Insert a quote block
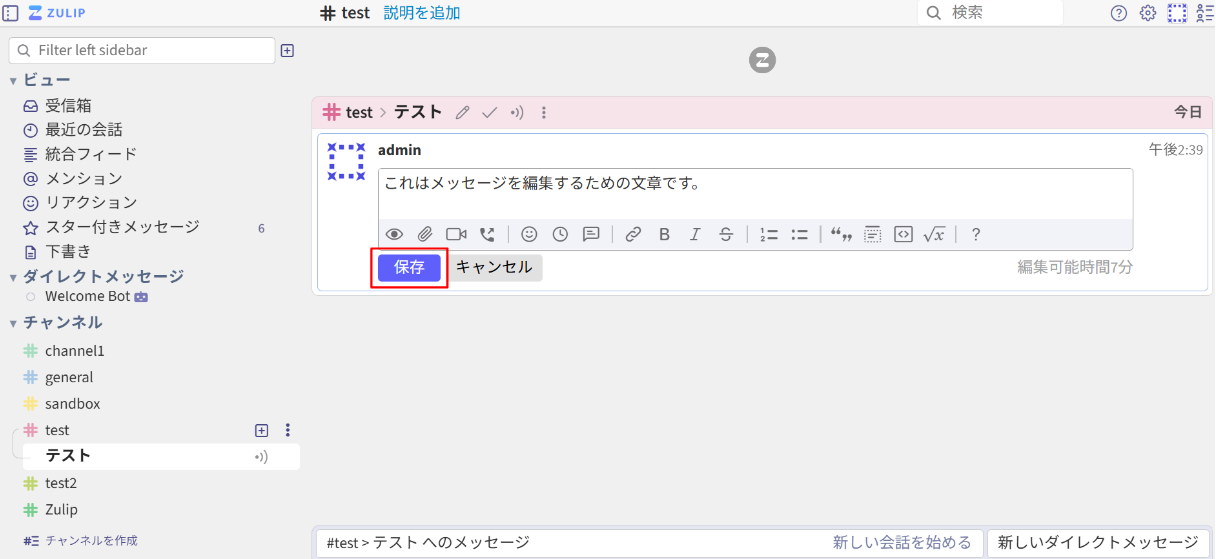The width and height of the screenshot is (1216, 559). click(x=841, y=234)
